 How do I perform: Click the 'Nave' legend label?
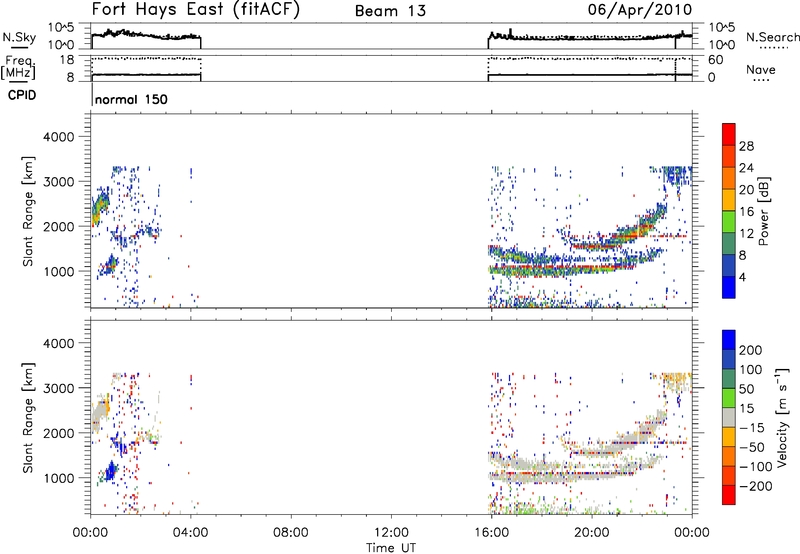click(761, 70)
